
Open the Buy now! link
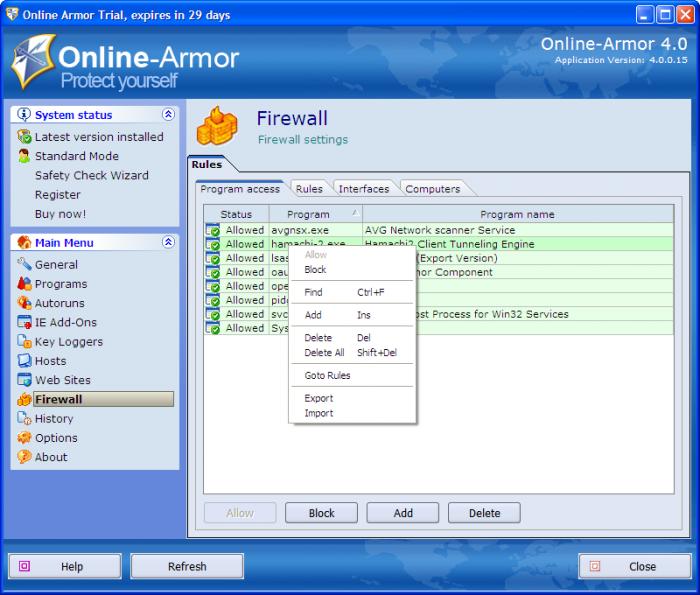(60, 214)
